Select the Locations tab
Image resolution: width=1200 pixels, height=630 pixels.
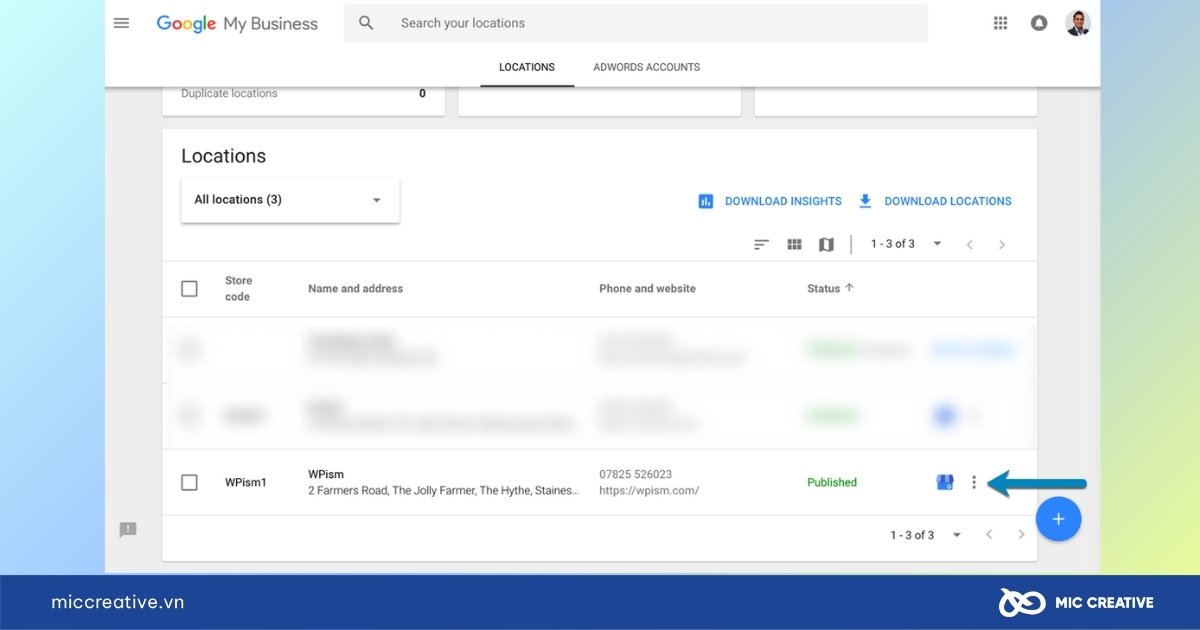click(527, 67)
